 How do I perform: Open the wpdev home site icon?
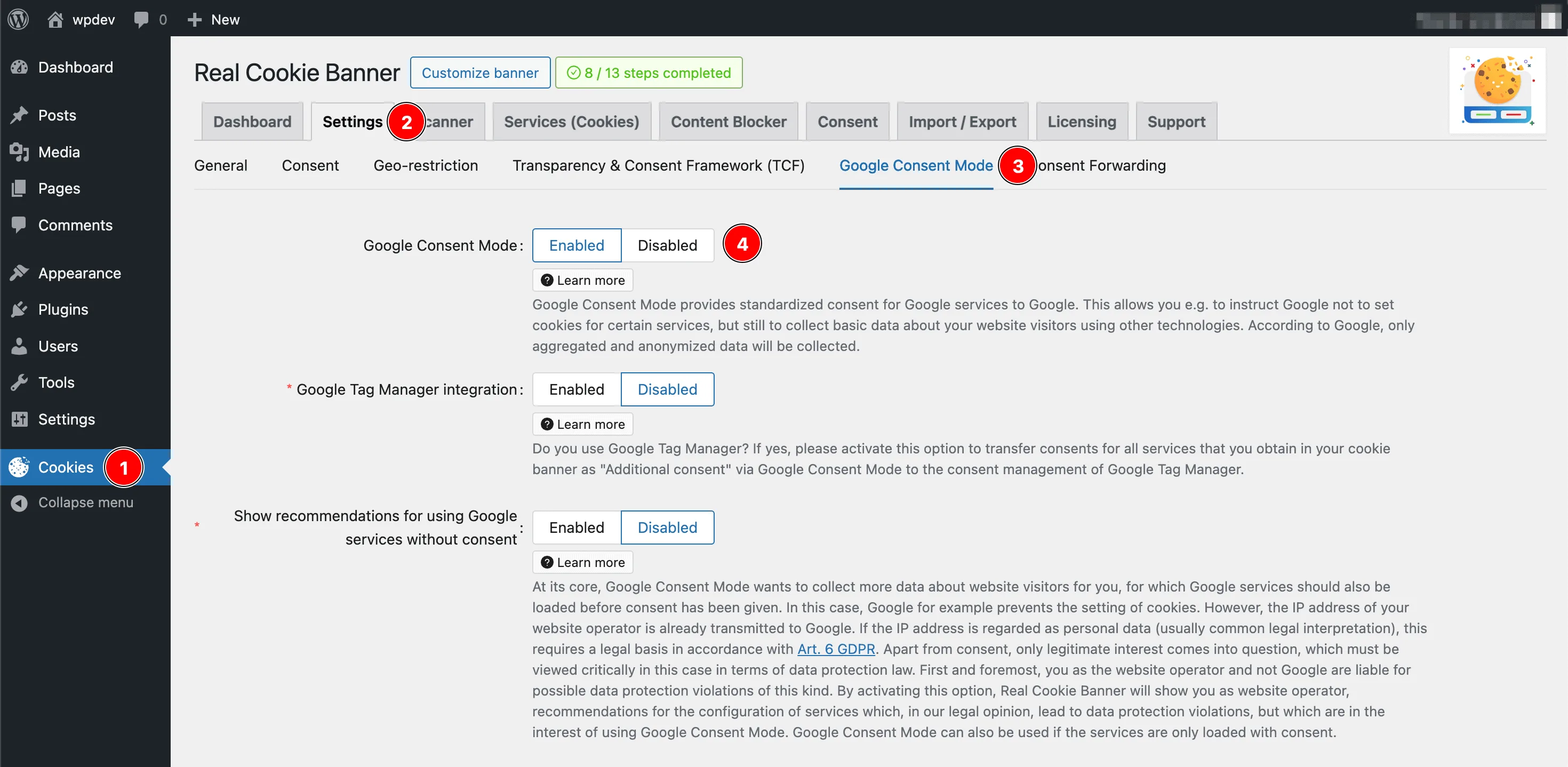[x=55, y=20]
